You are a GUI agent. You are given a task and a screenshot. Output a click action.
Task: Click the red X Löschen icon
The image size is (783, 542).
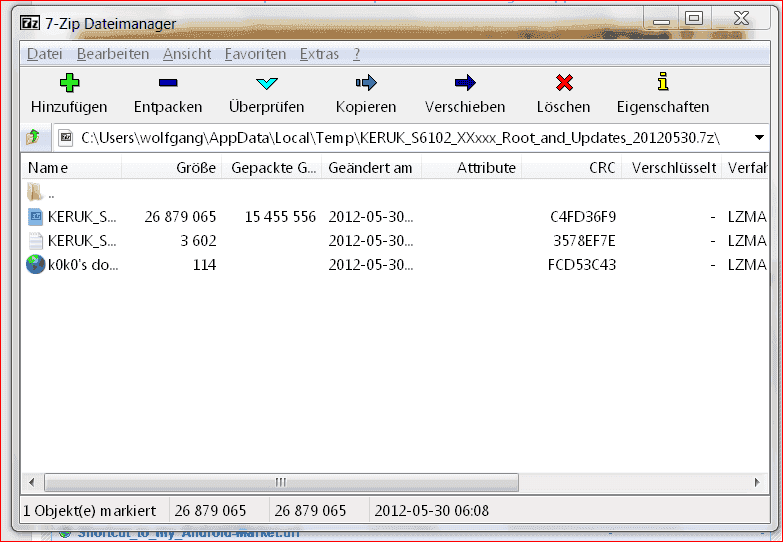tap(564, 82)
